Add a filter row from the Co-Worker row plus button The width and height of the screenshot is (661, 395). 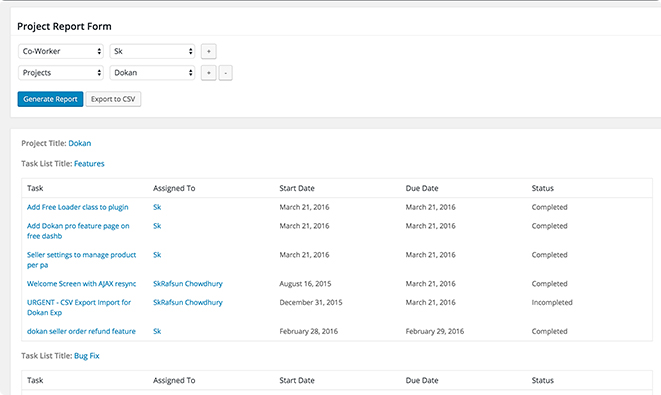[209, 51]
